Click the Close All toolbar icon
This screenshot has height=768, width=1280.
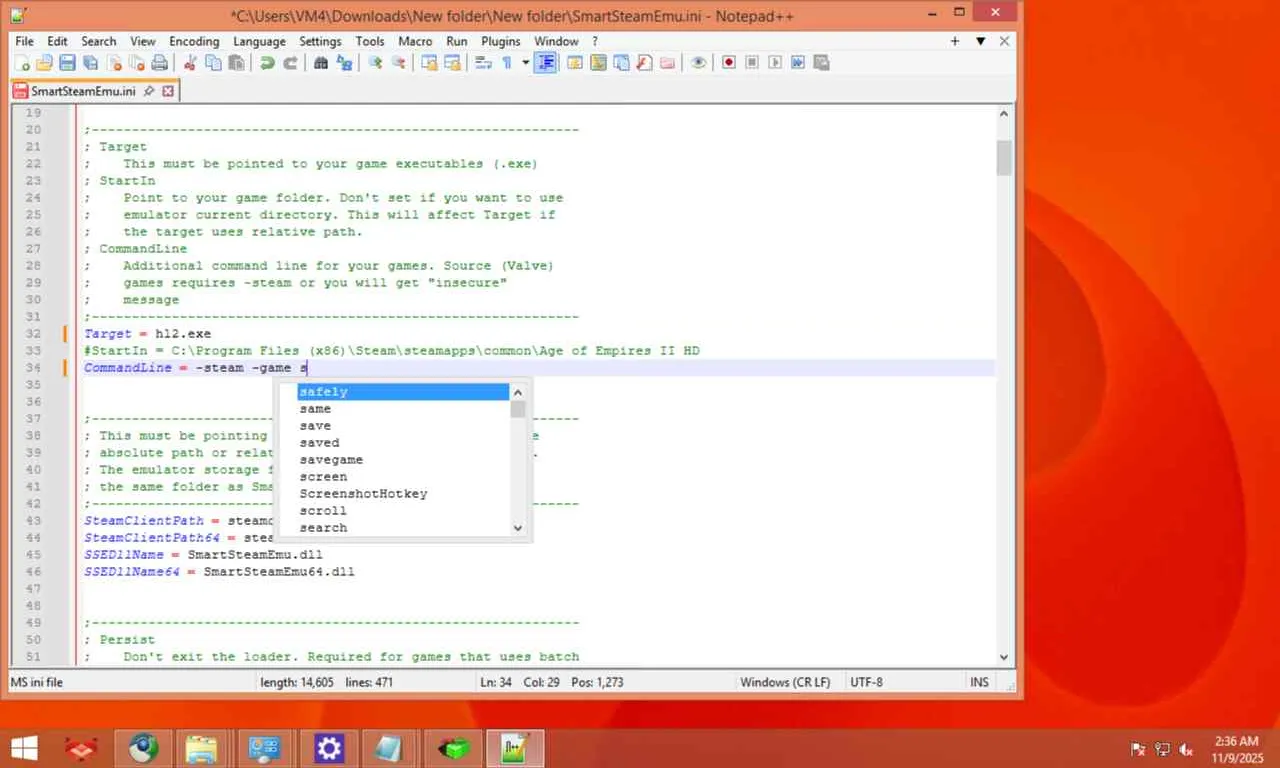pos(136,62)
